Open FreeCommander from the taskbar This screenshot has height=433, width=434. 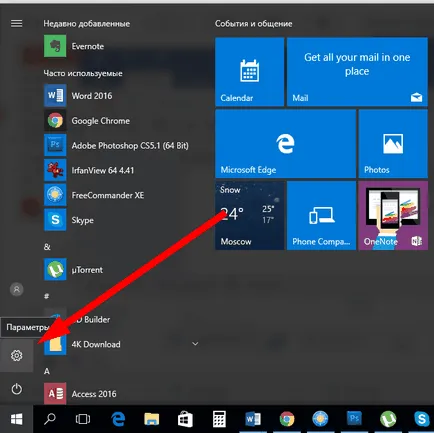320,419
